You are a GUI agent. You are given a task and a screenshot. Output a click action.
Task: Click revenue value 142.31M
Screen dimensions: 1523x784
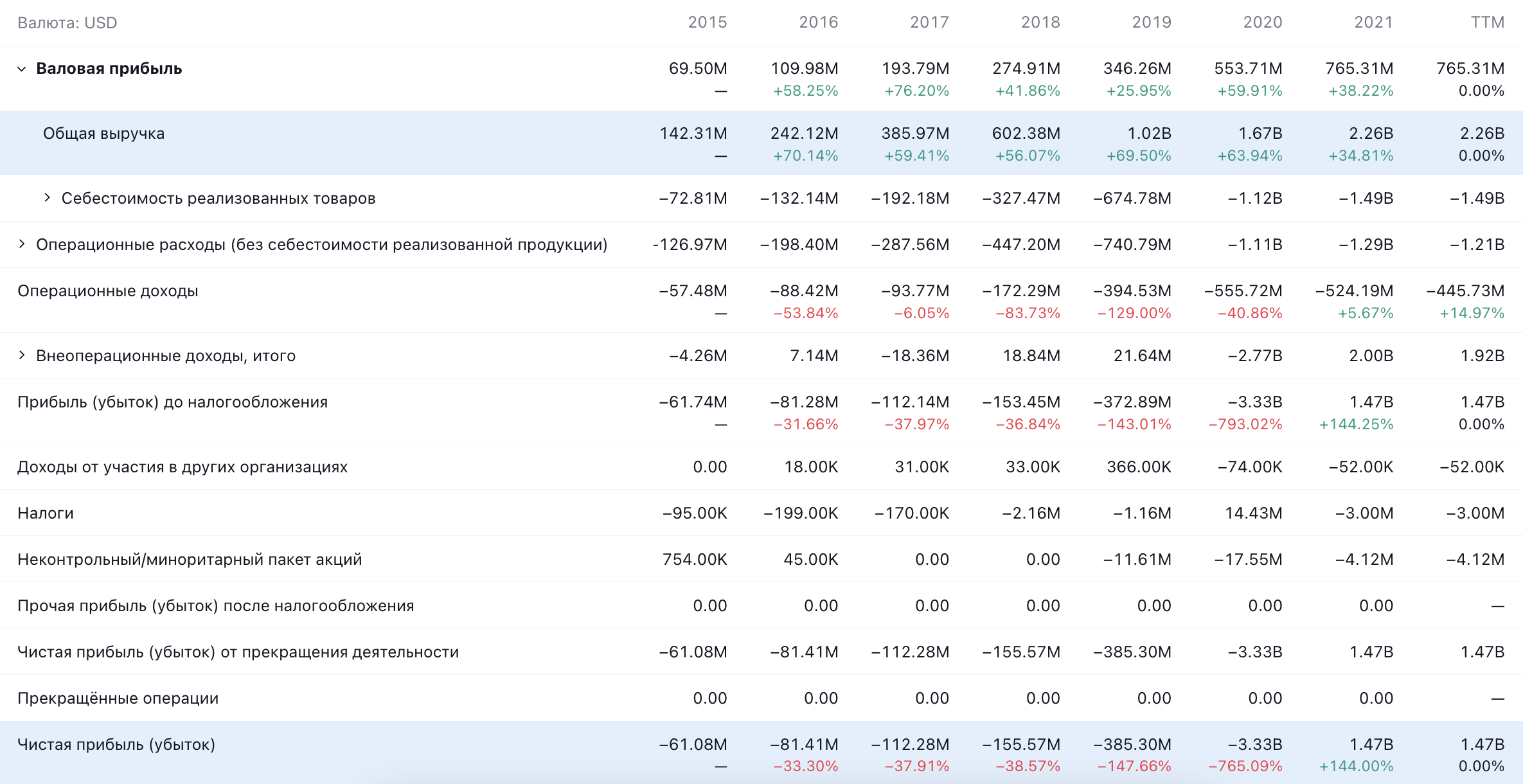pos(693,134)
